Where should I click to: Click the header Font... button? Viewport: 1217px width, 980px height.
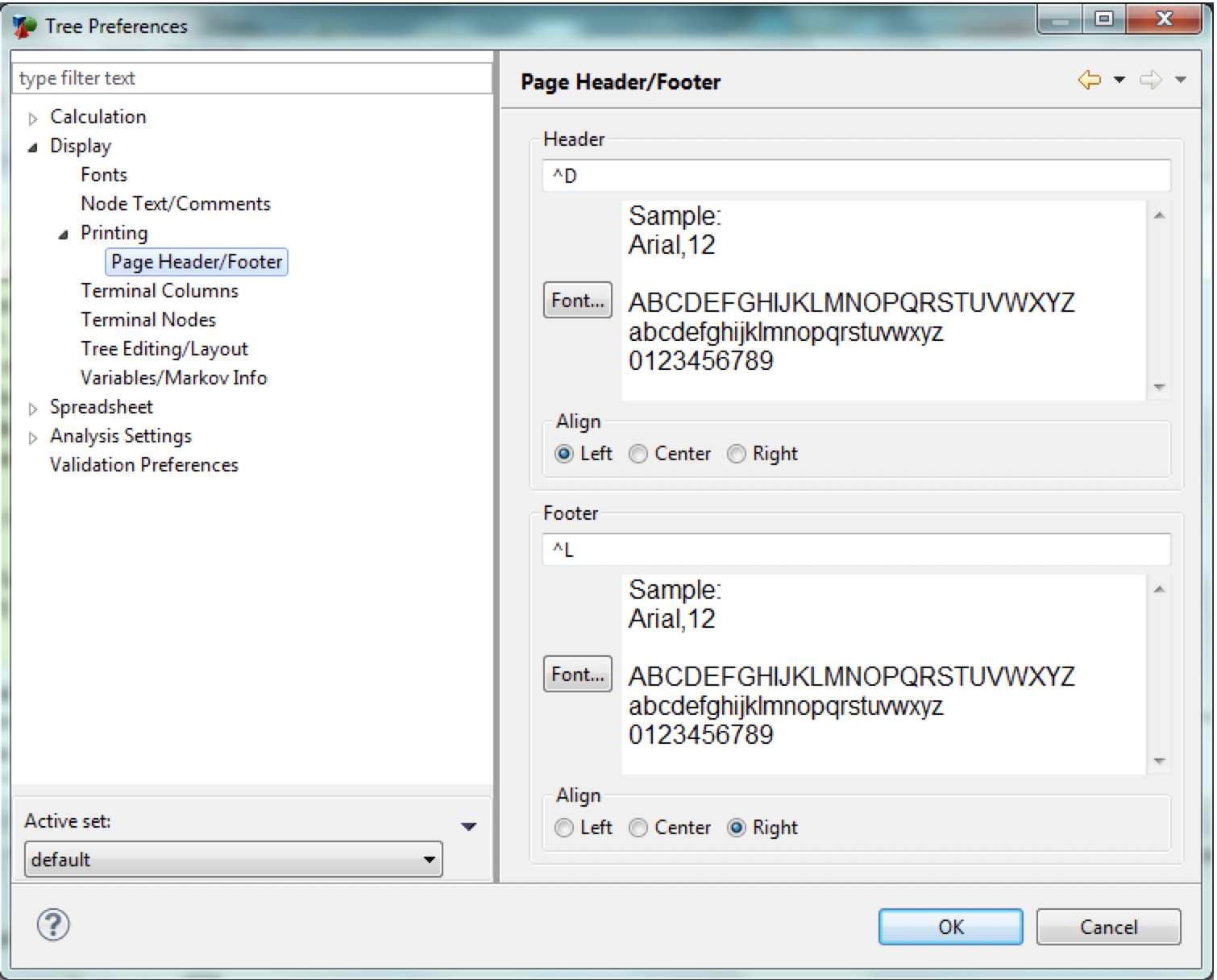[577, 301]
